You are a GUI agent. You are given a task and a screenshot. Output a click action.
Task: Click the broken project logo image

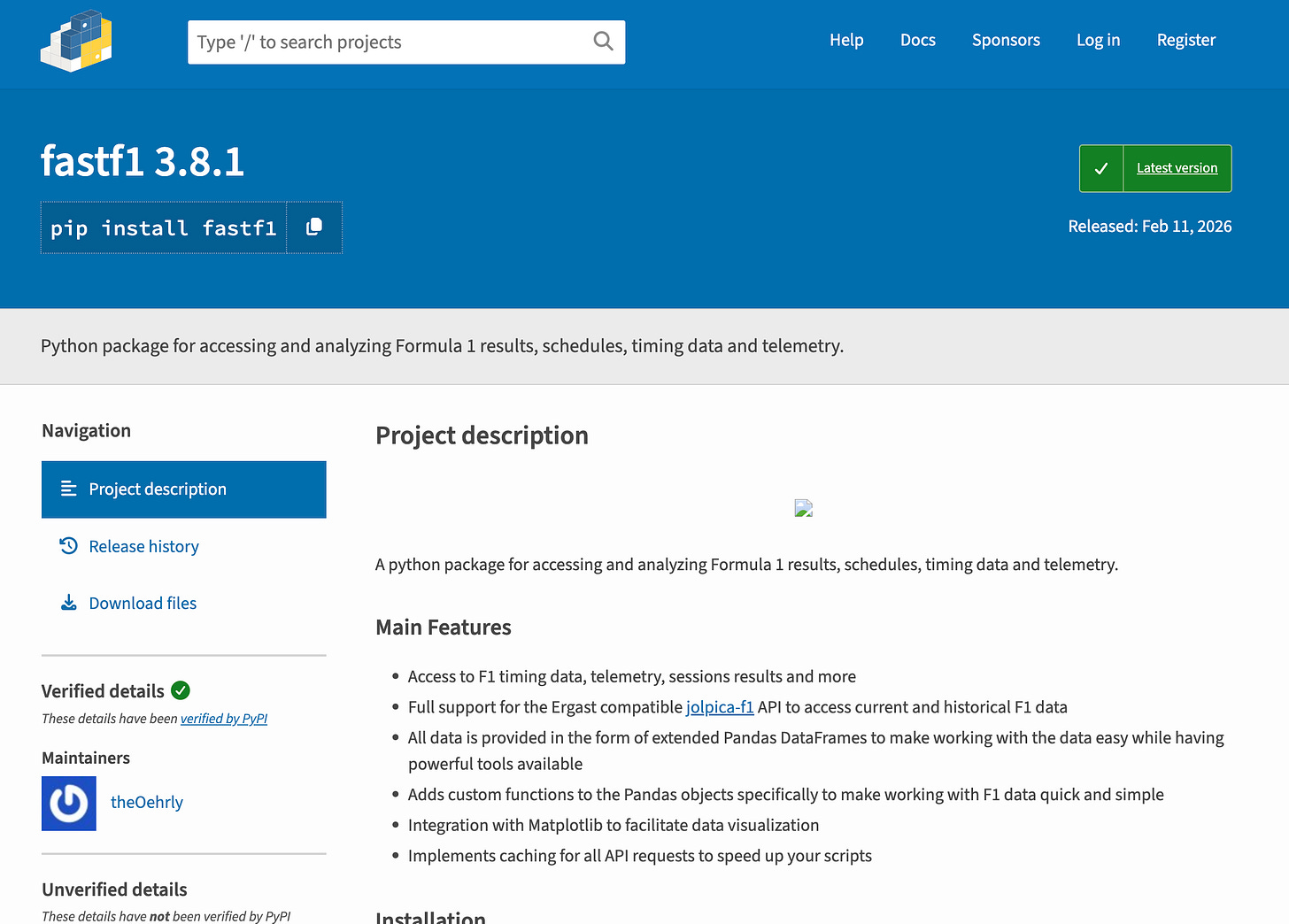[804, 508]
